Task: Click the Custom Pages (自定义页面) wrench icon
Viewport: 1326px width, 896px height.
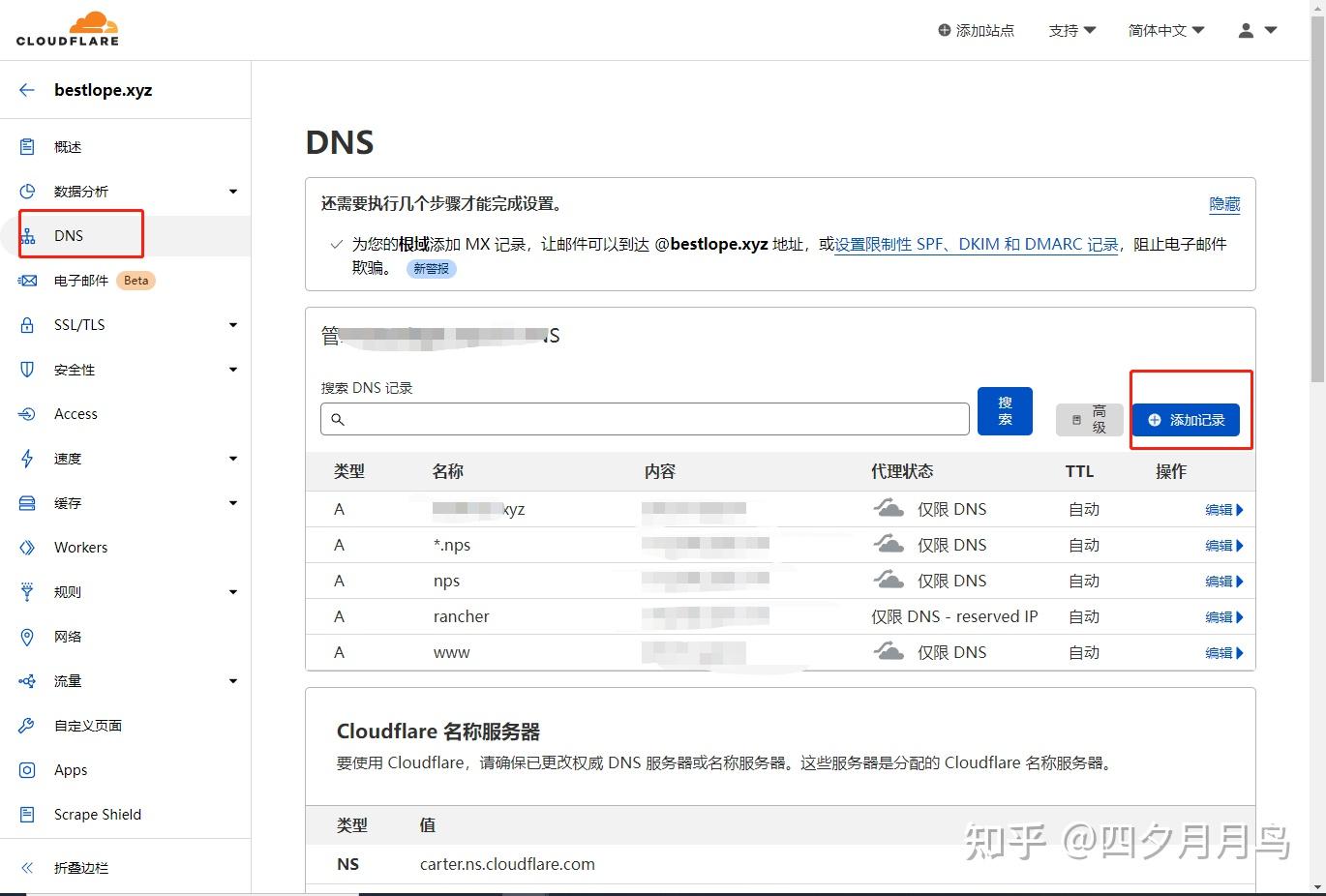Action: (x=27, y=726)
